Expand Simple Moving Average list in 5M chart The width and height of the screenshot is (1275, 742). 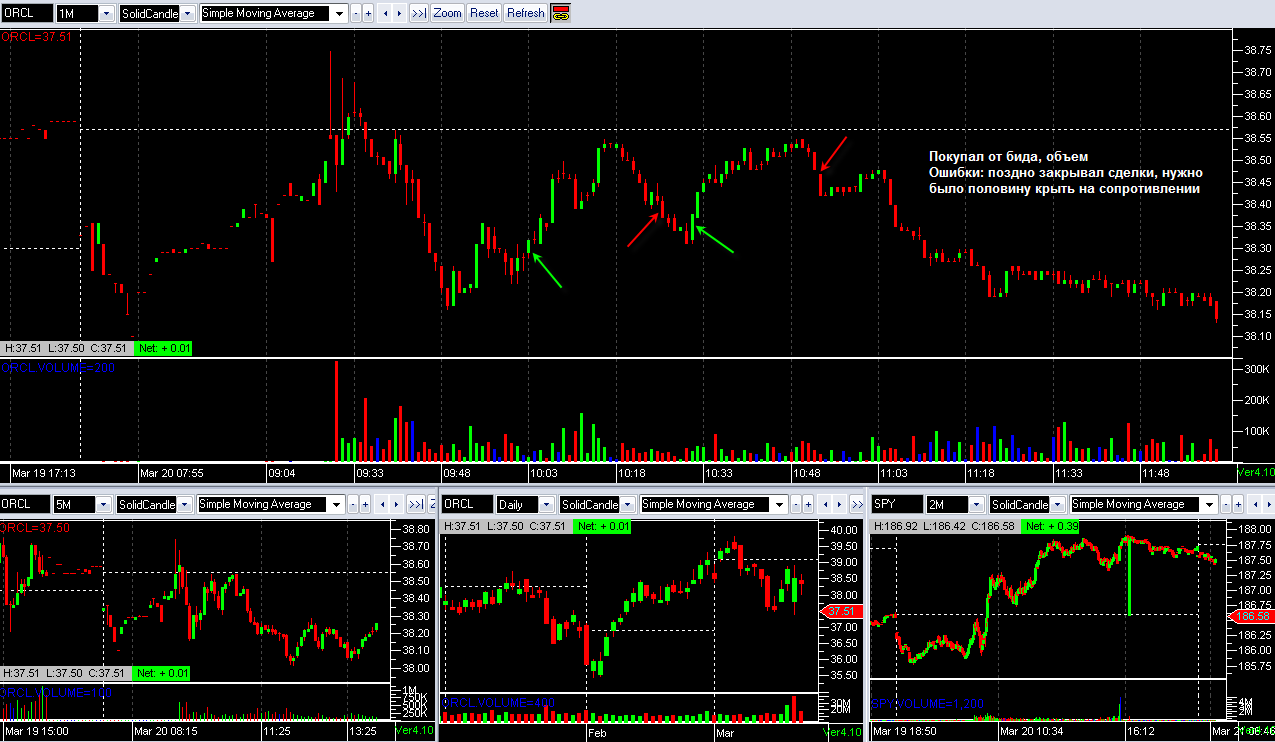[336, 504]
